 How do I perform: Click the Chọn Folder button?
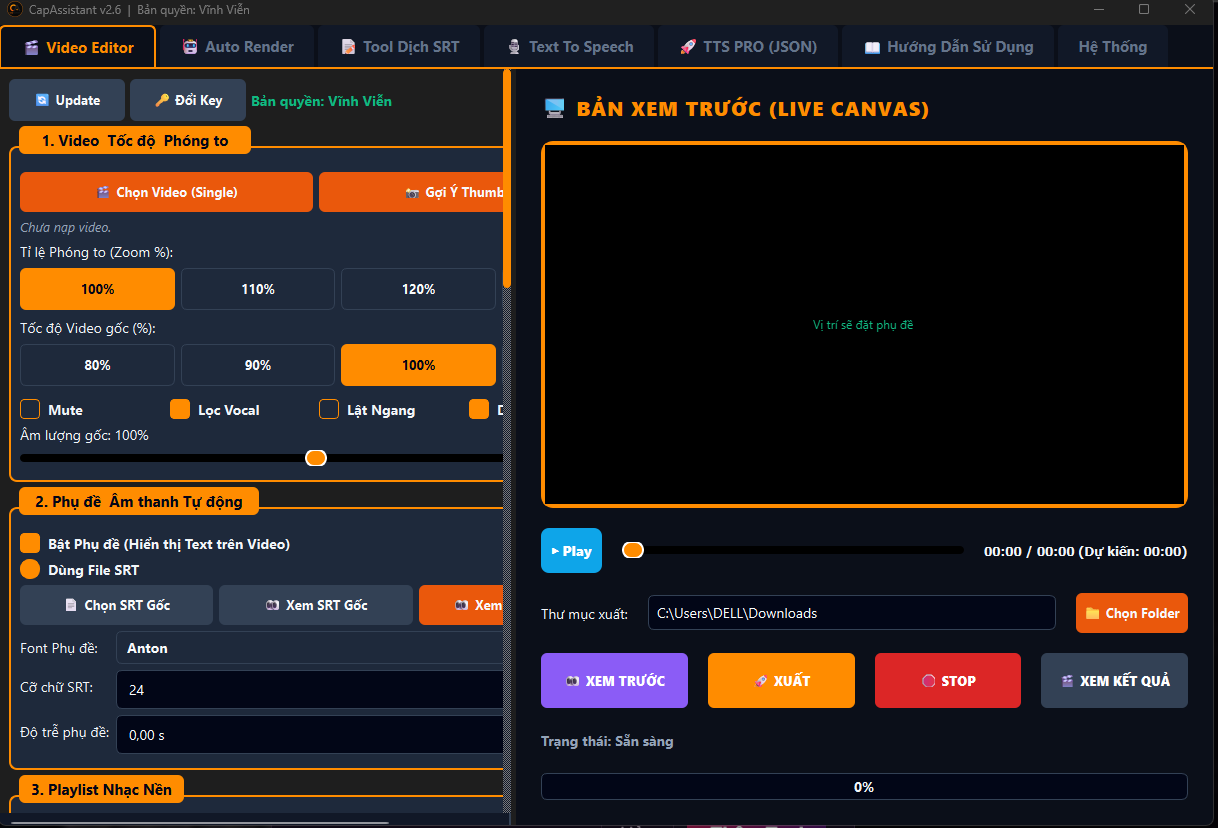click(x=1132, y=613)
